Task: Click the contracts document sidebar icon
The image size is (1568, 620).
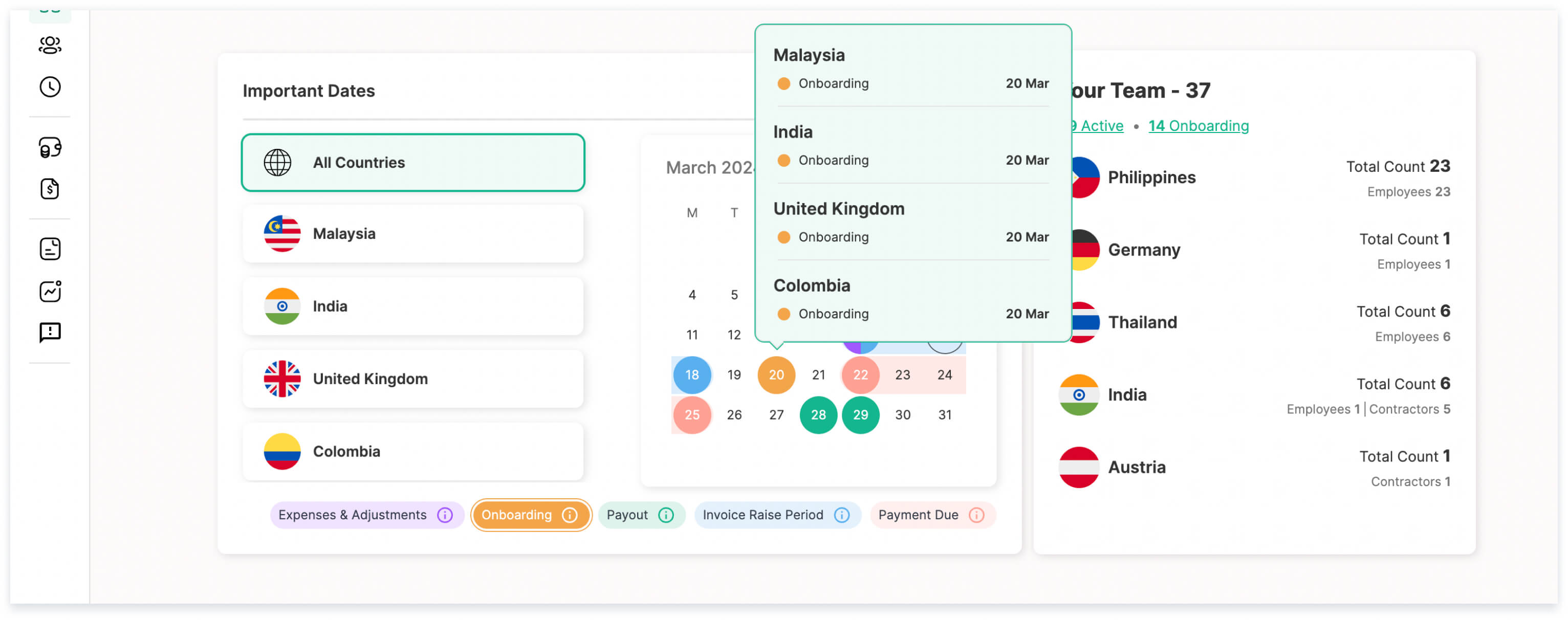Action: pos(50,249)
